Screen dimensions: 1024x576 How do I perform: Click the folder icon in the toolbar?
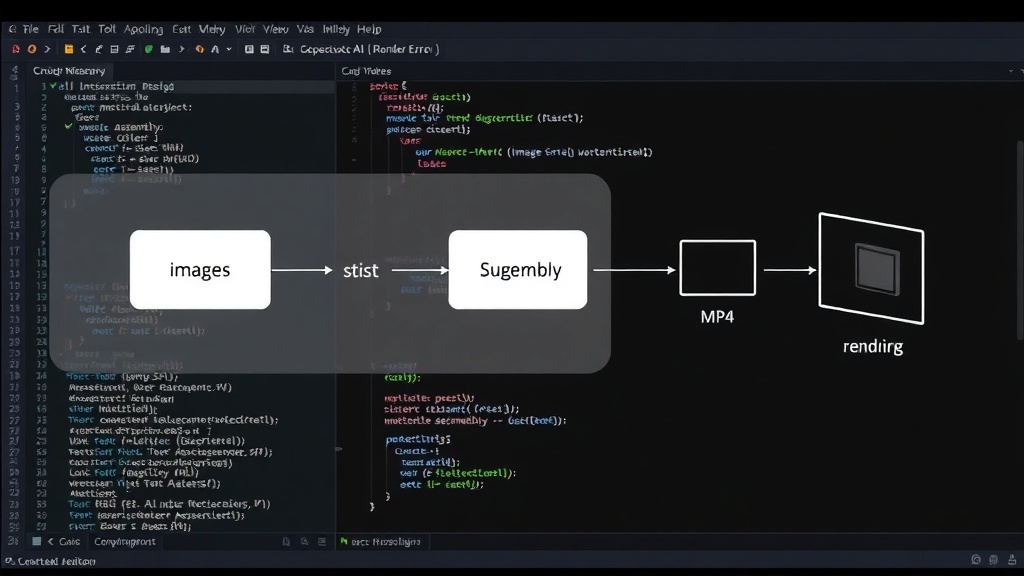pos(165,49)
